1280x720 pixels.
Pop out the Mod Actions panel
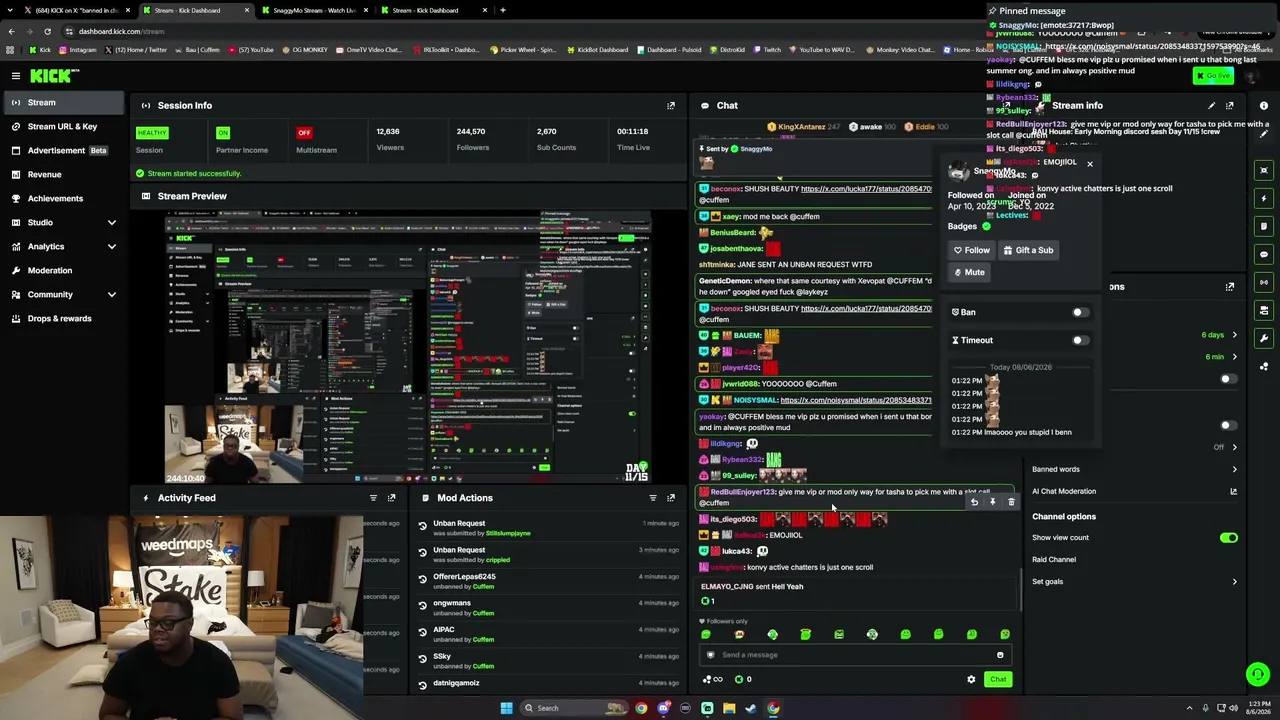point(671,498)
